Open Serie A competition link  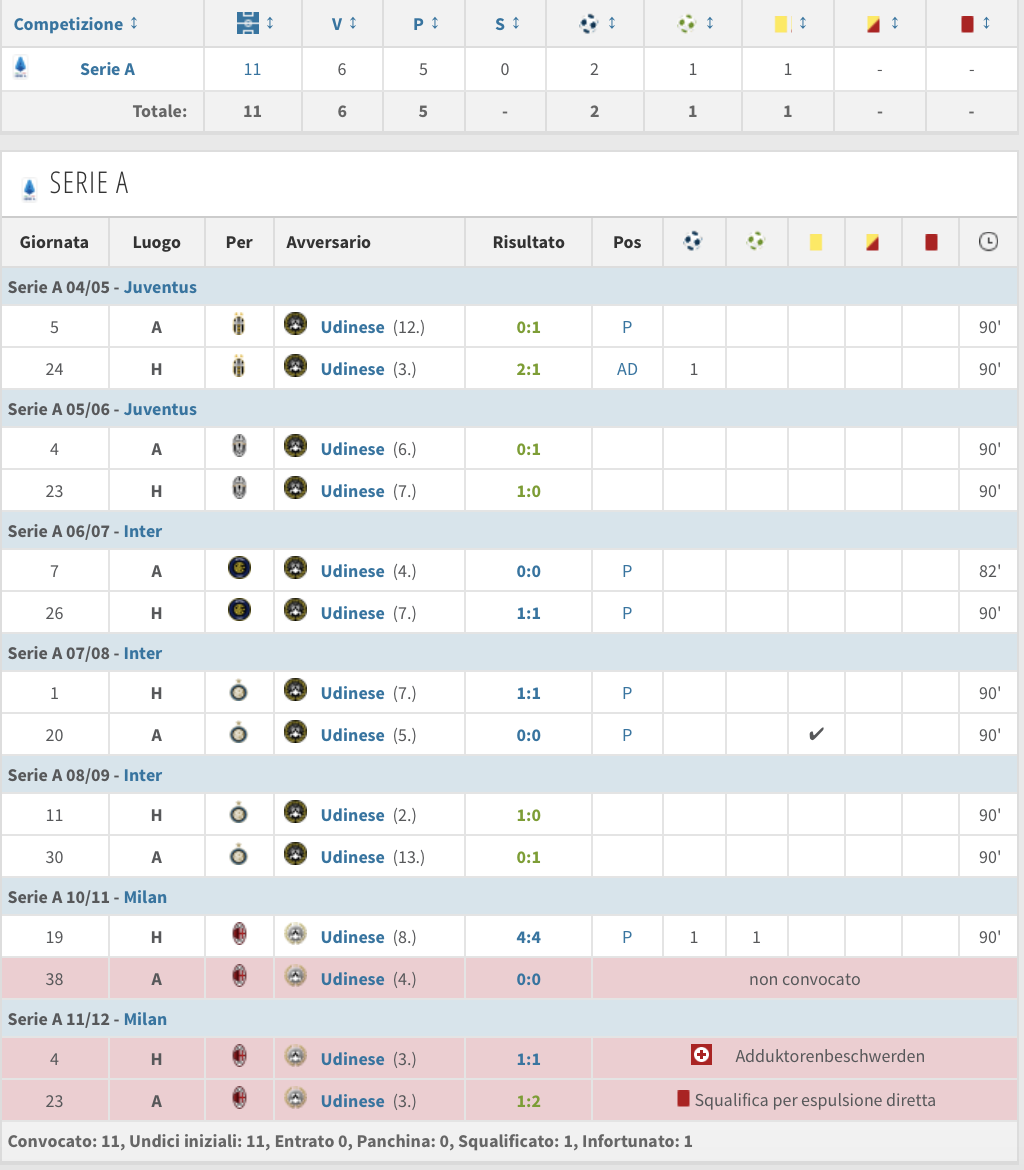click(107, 69)
